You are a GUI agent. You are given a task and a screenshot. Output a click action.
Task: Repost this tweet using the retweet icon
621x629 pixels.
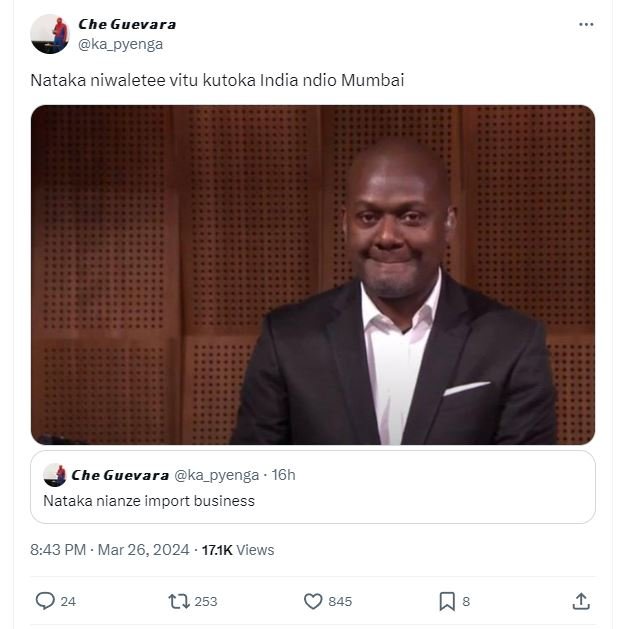[179, 601]
